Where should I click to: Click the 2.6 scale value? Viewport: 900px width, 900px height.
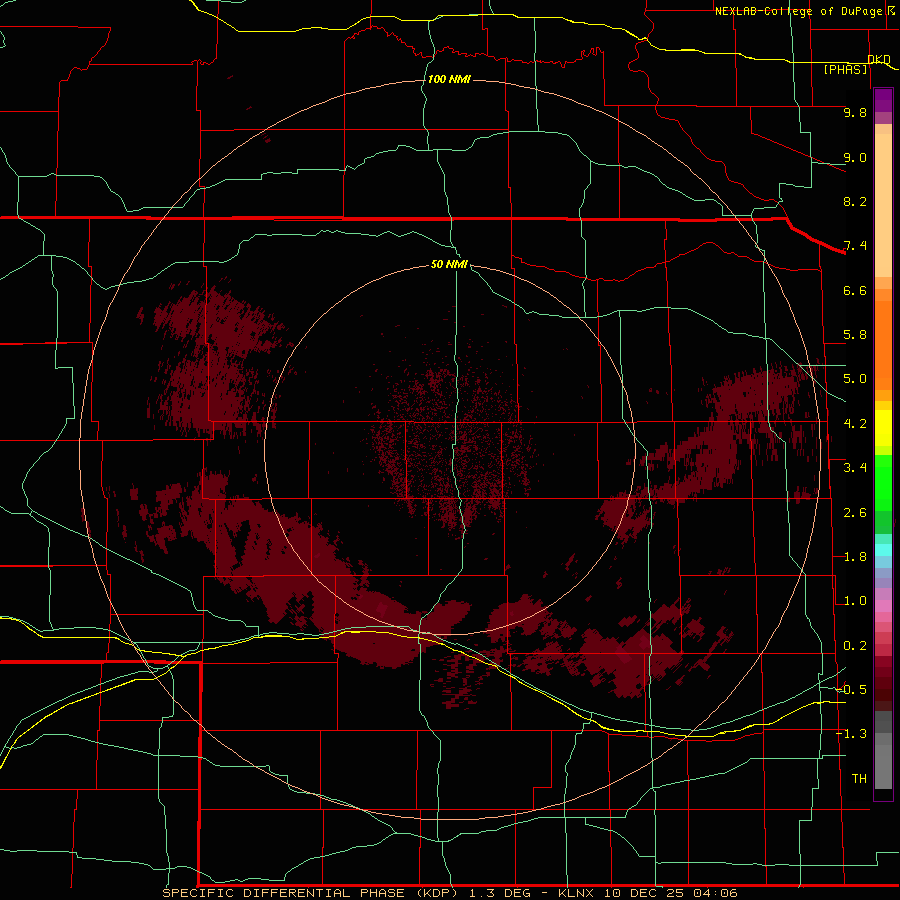855,513
